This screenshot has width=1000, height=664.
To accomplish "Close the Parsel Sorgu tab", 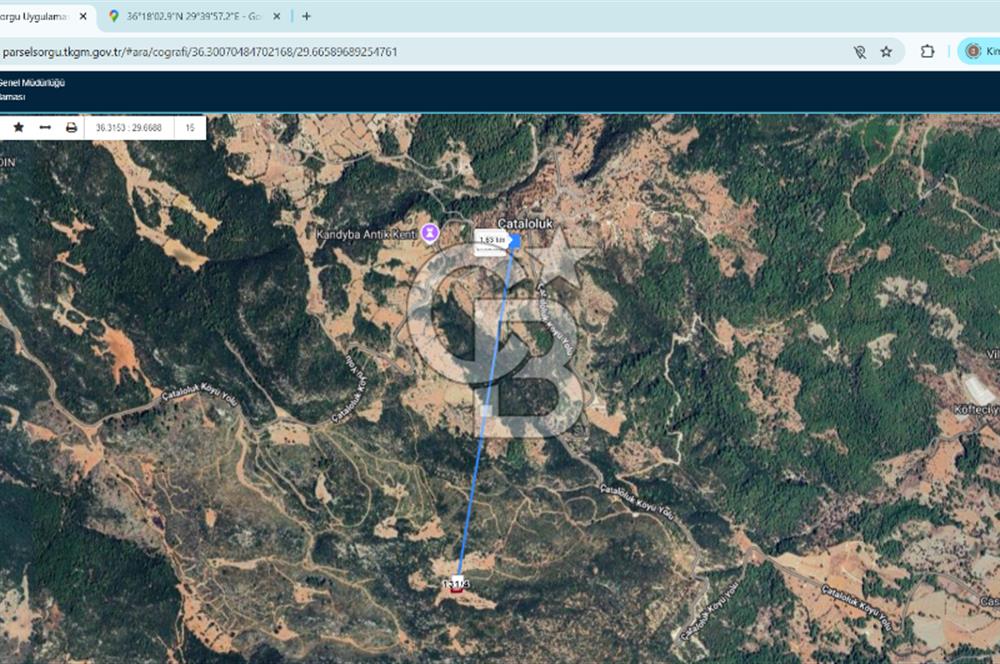I will (84, 16).
